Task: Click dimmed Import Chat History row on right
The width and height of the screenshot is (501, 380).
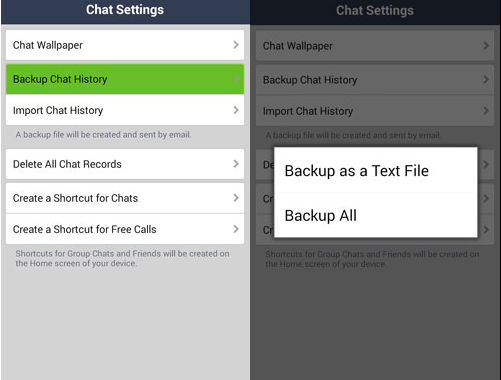Action: (x=375, y=111)
